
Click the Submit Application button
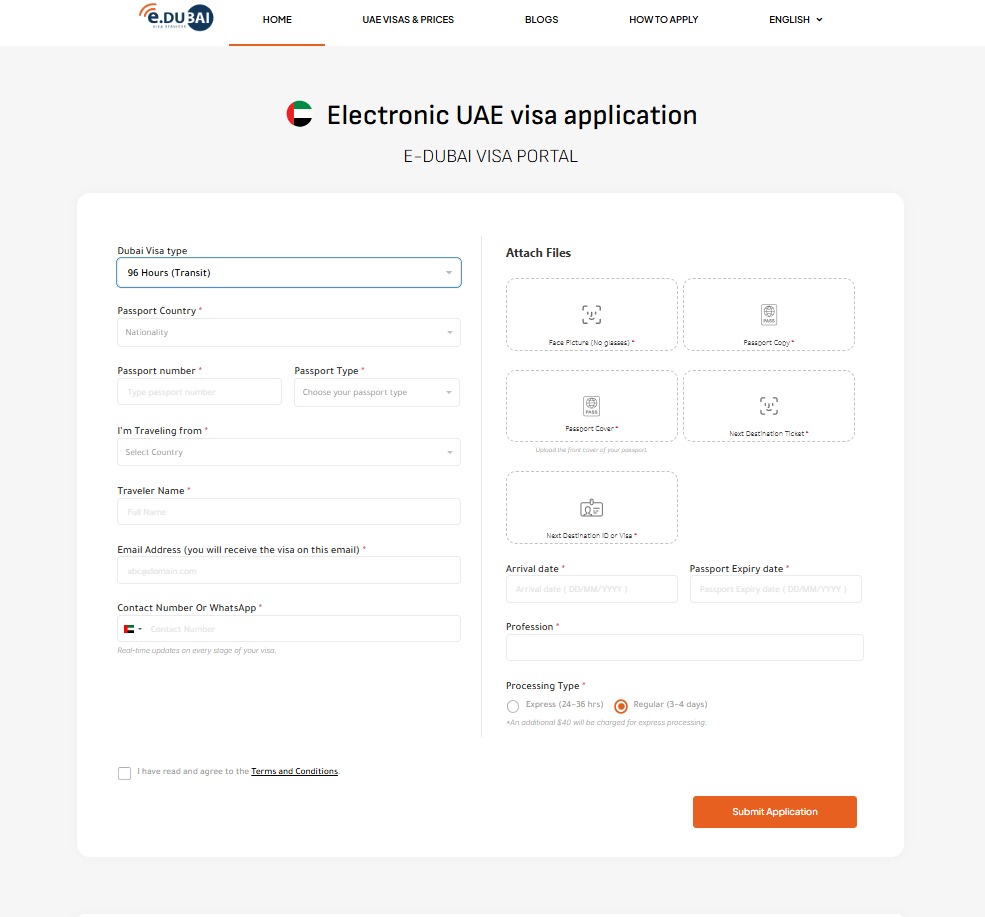click(x=774, y=812)
